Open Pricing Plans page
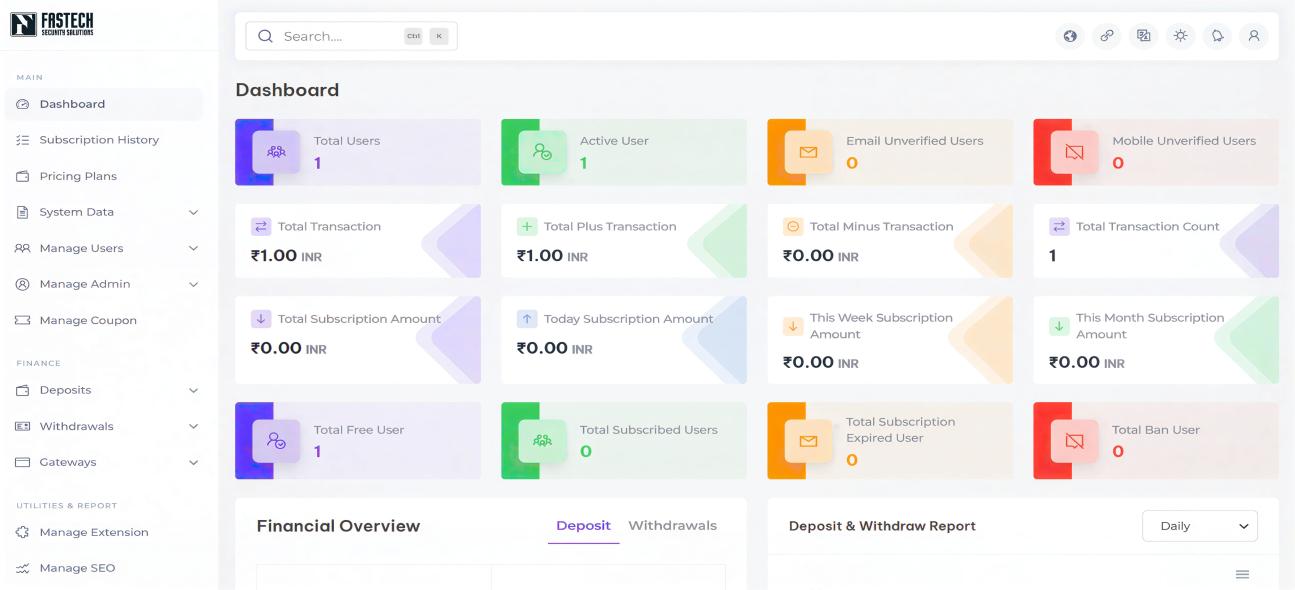 pyautogui.click(x=78, y=176)
